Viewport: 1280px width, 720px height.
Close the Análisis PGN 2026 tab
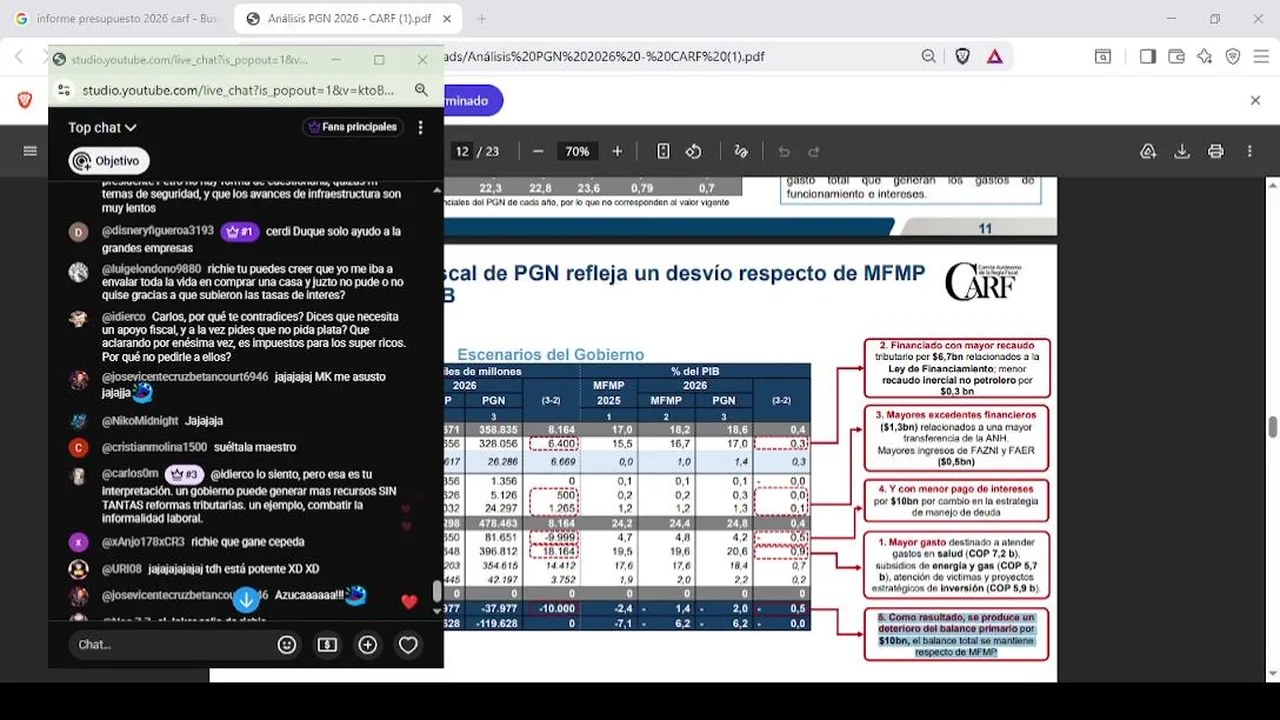[x=446, y=19]
